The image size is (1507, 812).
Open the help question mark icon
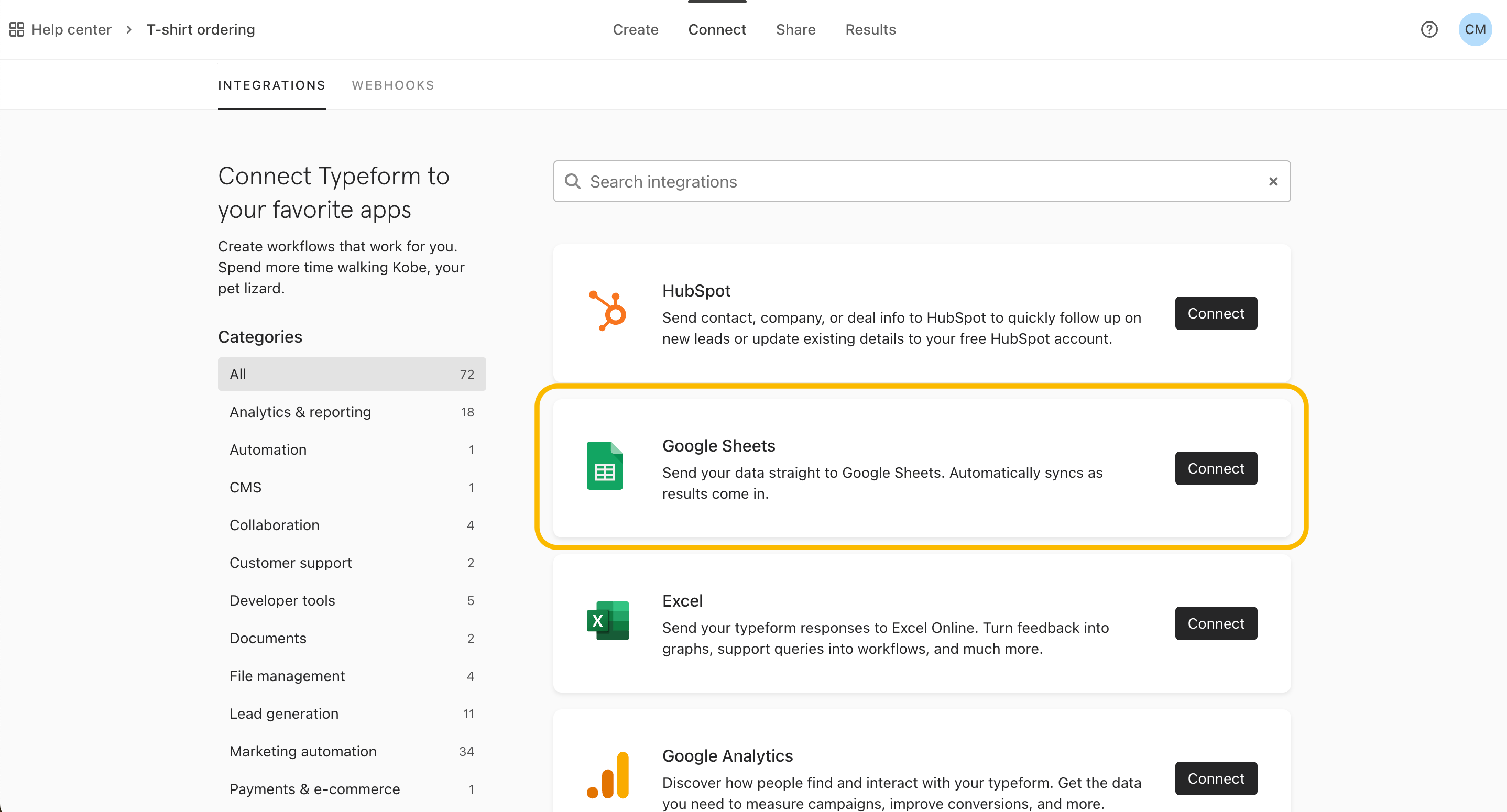point(1428,29)
